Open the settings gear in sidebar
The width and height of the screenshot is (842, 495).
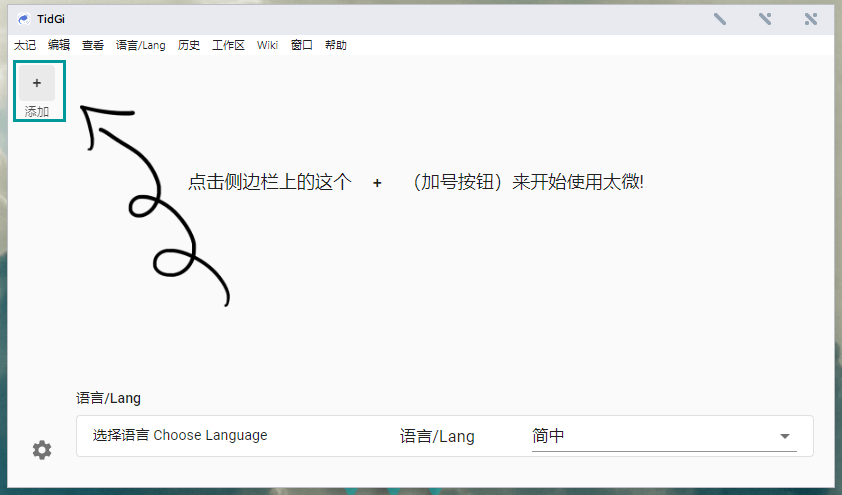[42, 450]
